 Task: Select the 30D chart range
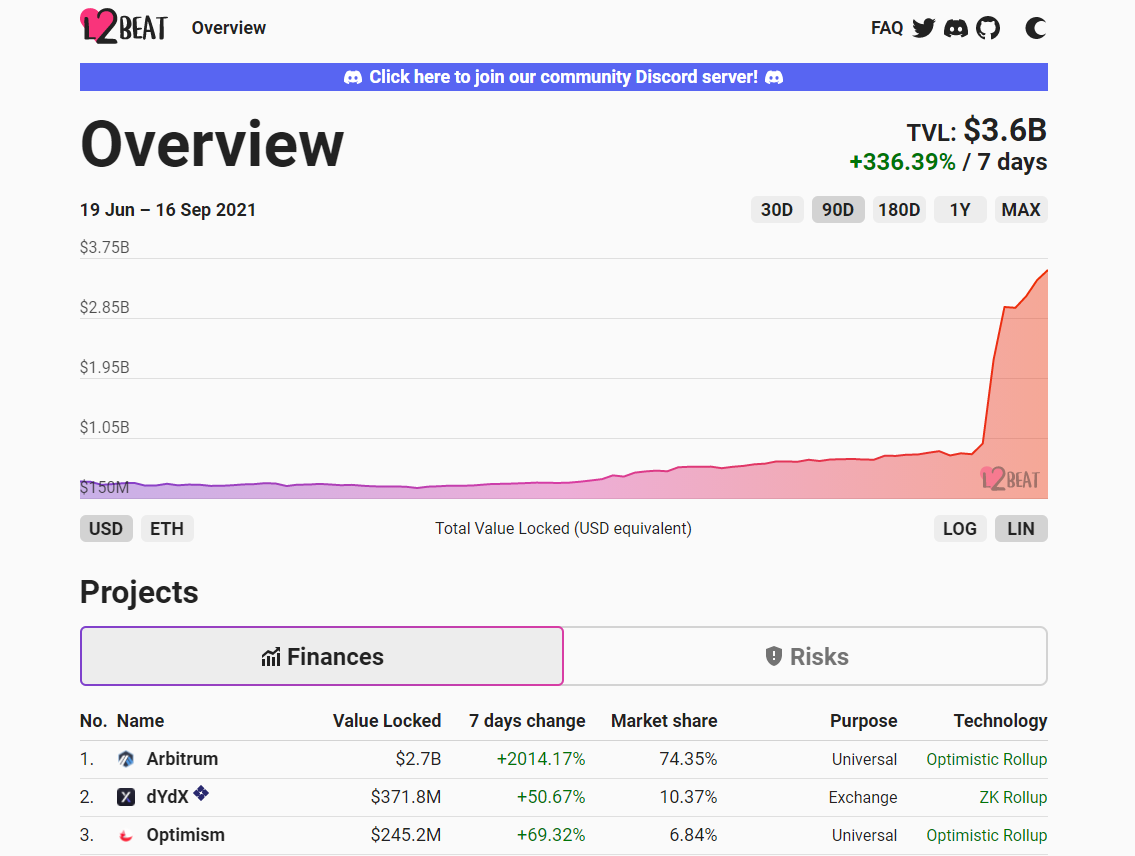pos(777,210)
